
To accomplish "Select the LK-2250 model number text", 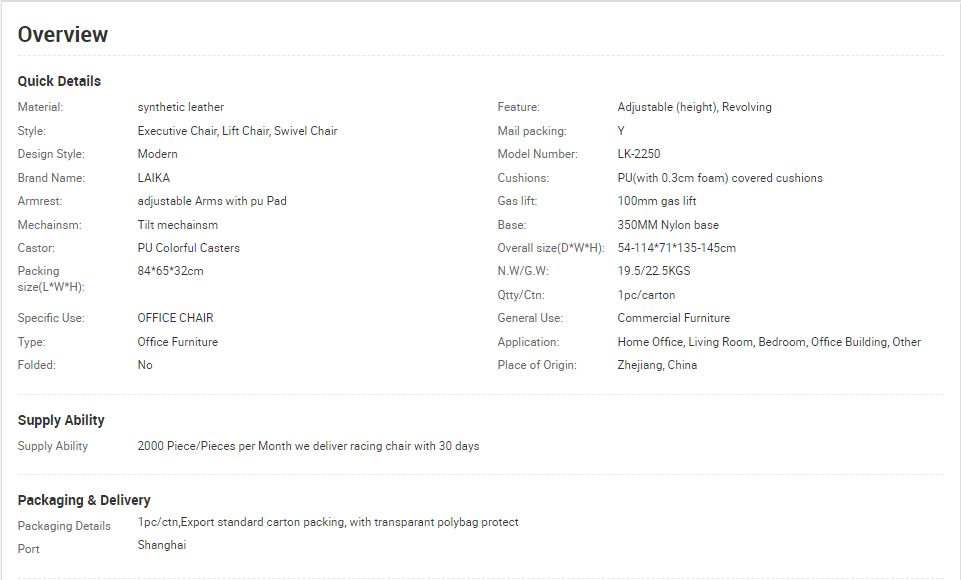I will coord(639,154).
